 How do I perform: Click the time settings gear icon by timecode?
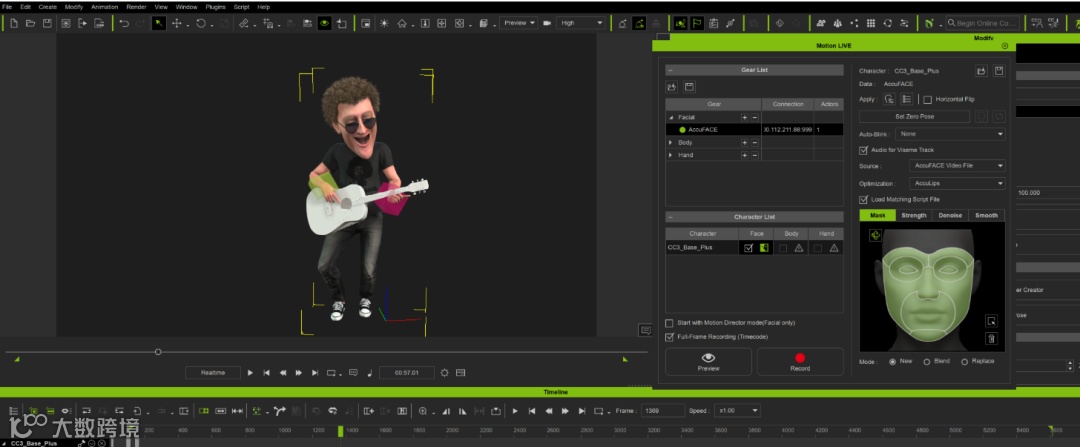444,373
